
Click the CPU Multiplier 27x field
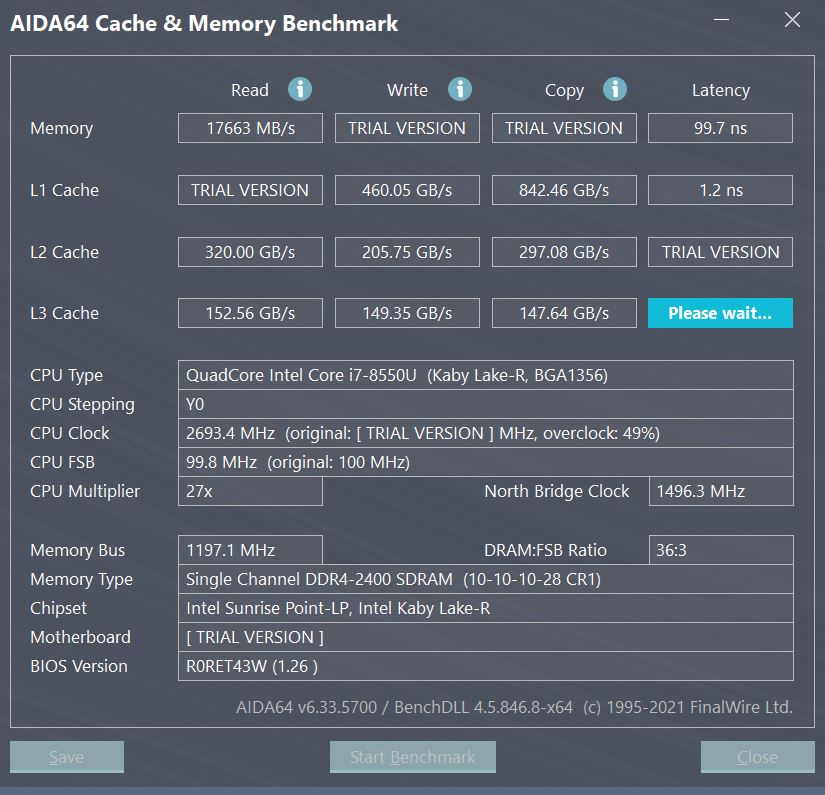pos(250,491)
